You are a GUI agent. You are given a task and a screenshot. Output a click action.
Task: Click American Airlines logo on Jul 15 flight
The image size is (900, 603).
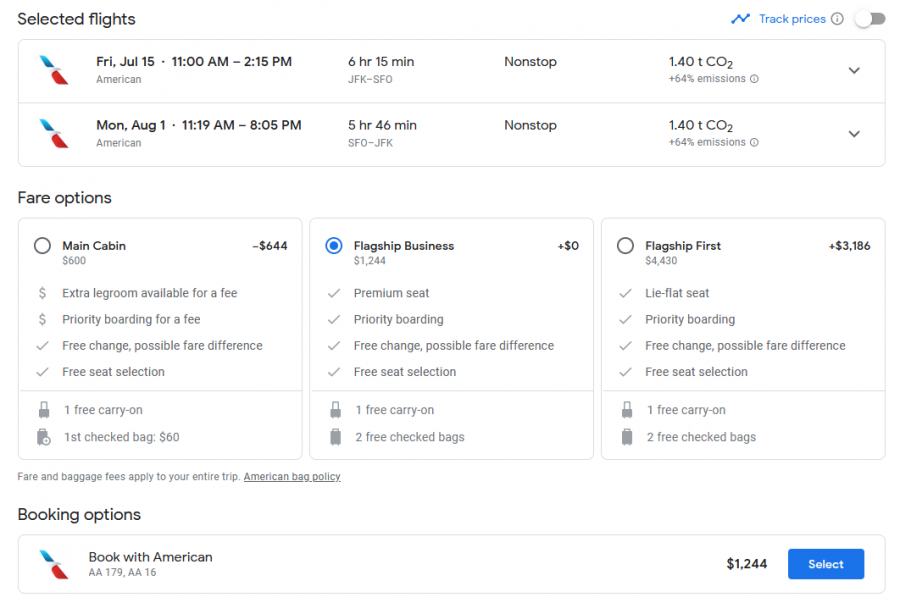pyautogui.click(x=54, y=70)
